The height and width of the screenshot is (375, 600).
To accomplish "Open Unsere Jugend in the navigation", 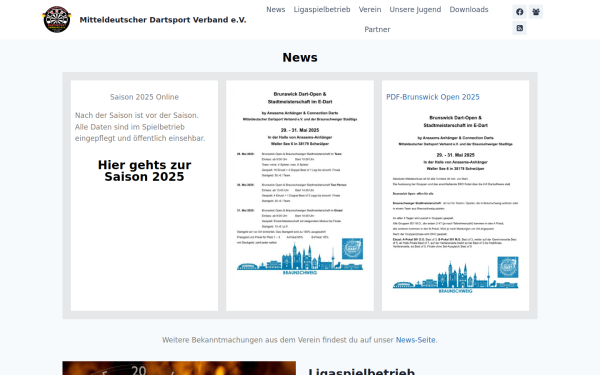I will click(x=415, y=10).
